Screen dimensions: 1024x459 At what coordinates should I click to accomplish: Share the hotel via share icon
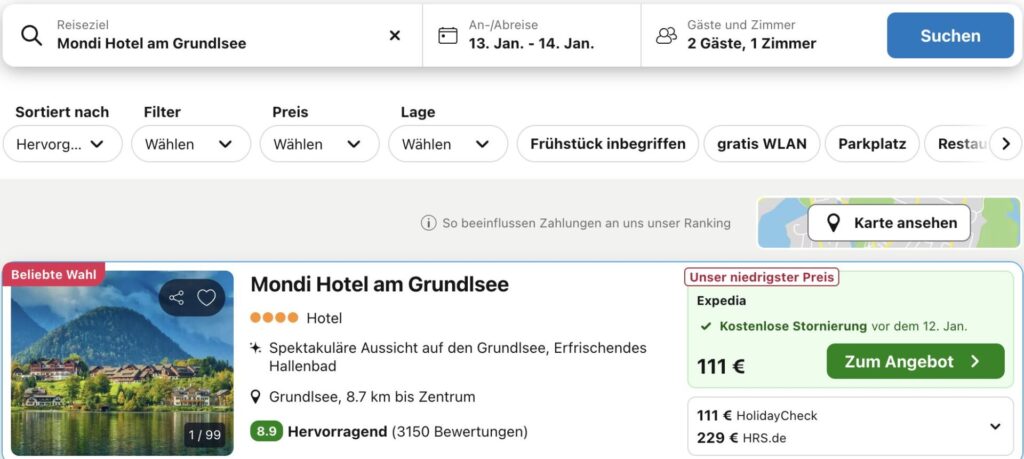(177, 298)
